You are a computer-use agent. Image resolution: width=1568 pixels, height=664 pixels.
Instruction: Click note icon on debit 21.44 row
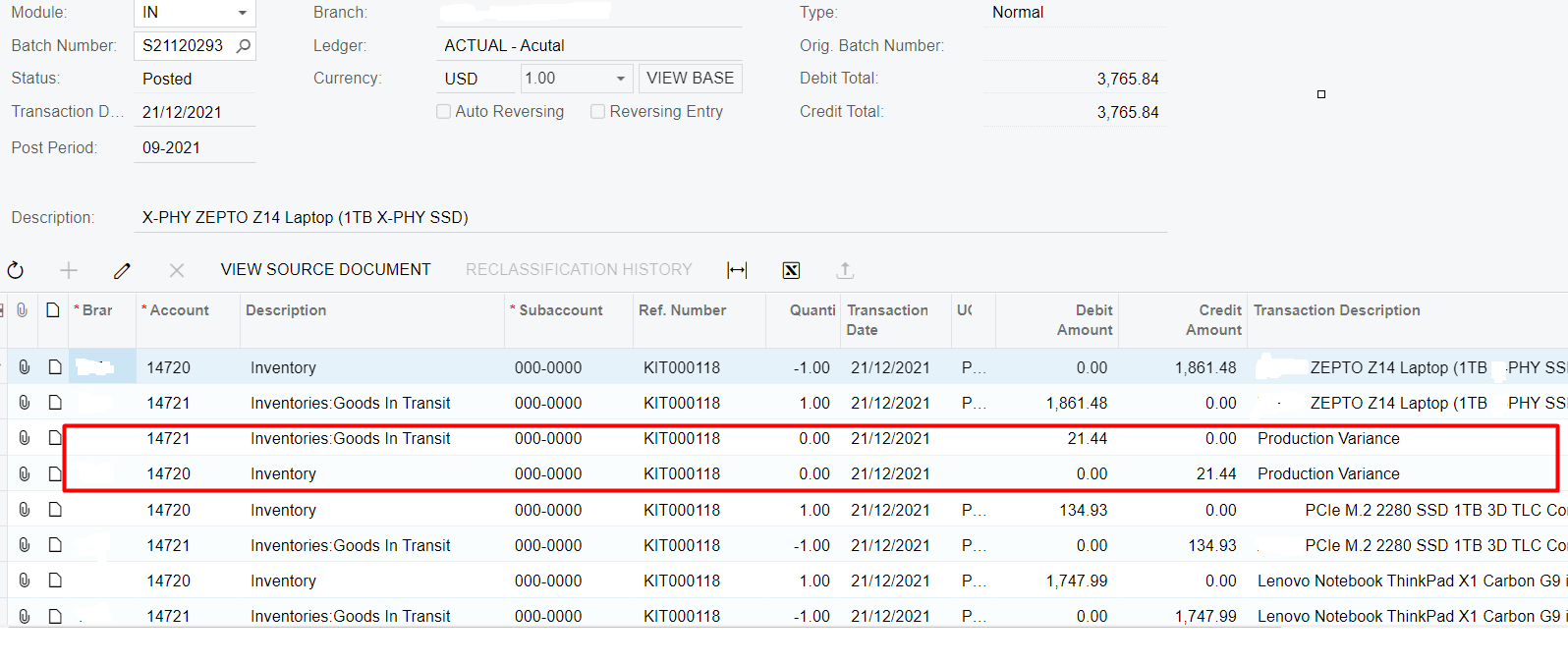coord(55,438)
